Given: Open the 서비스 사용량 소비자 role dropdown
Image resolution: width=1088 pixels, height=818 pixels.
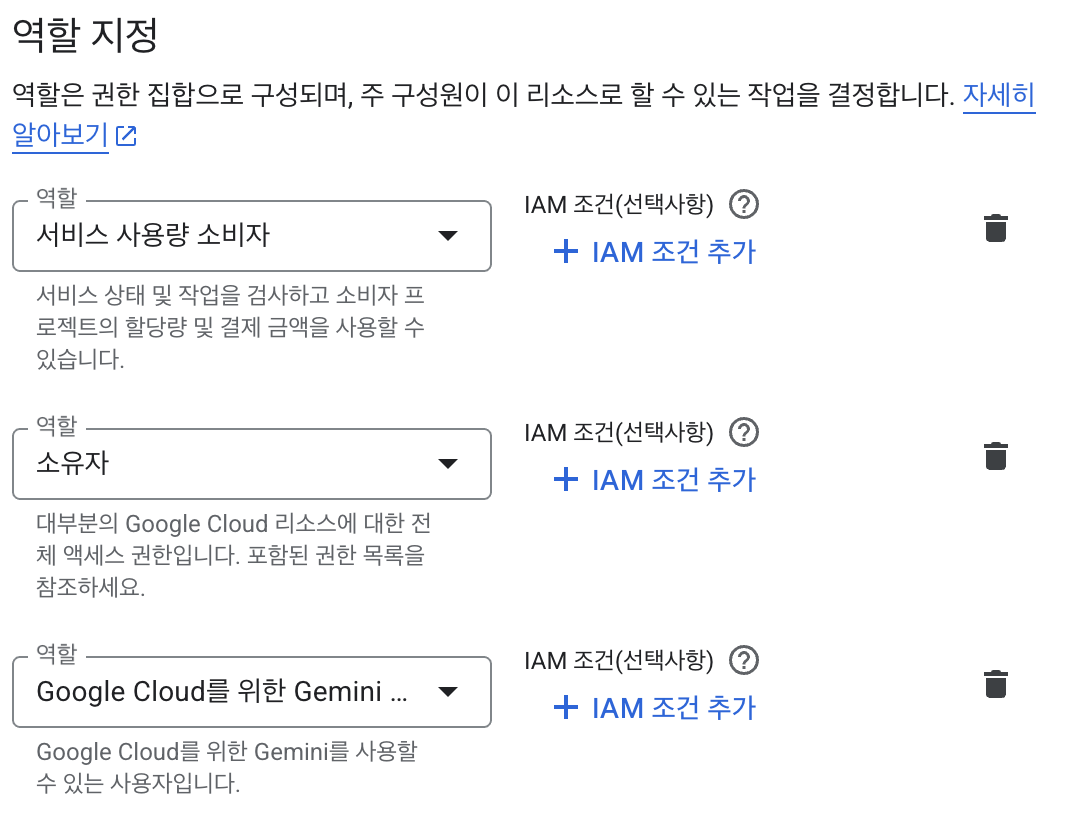Looking at the screenshot, I should [x=449, y=235].
